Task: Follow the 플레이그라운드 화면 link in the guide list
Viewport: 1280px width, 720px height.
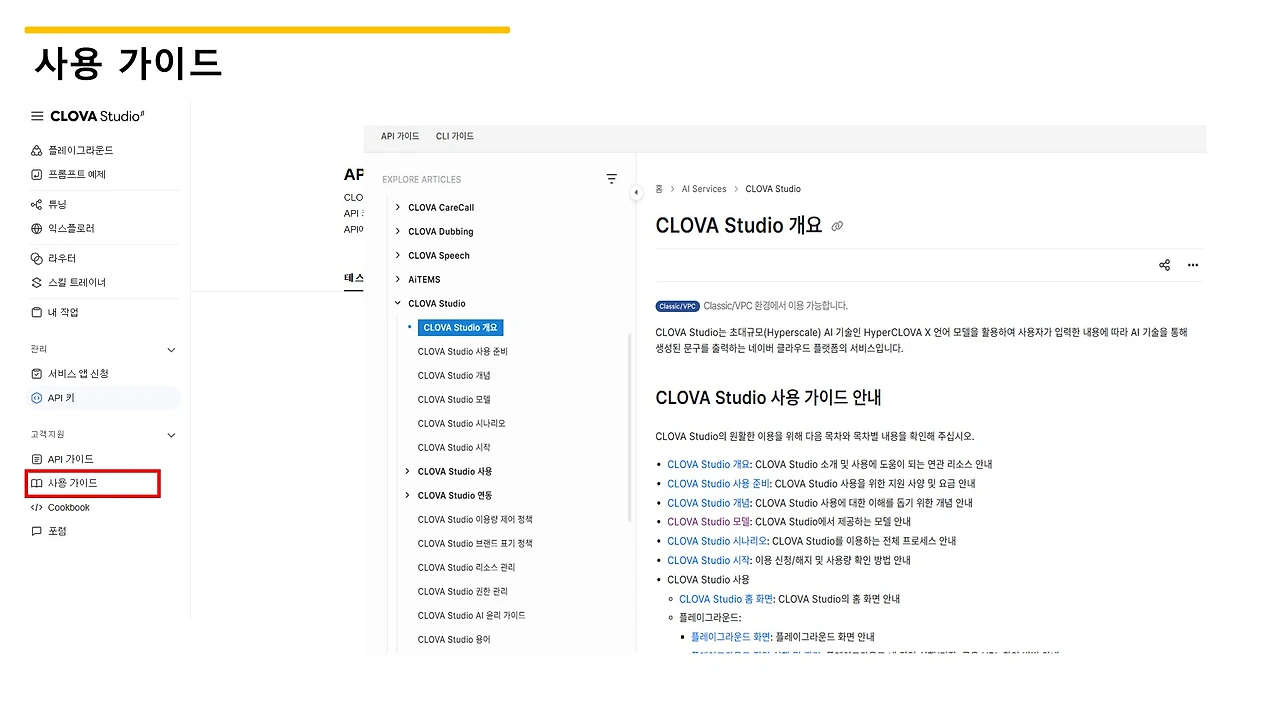Action: click(730, 636)
